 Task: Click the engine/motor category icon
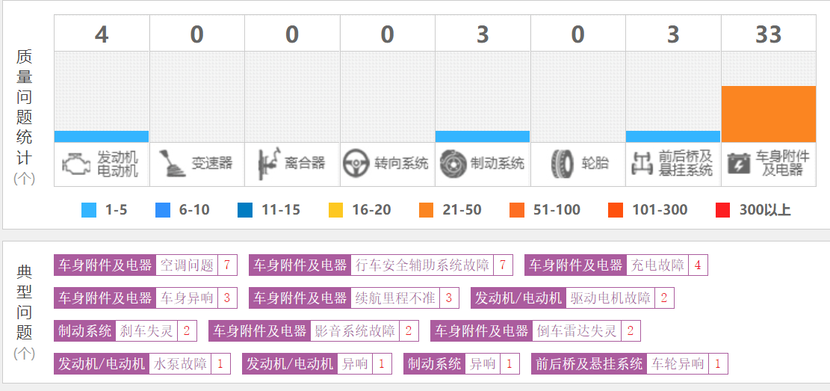(x=77, y=164)
